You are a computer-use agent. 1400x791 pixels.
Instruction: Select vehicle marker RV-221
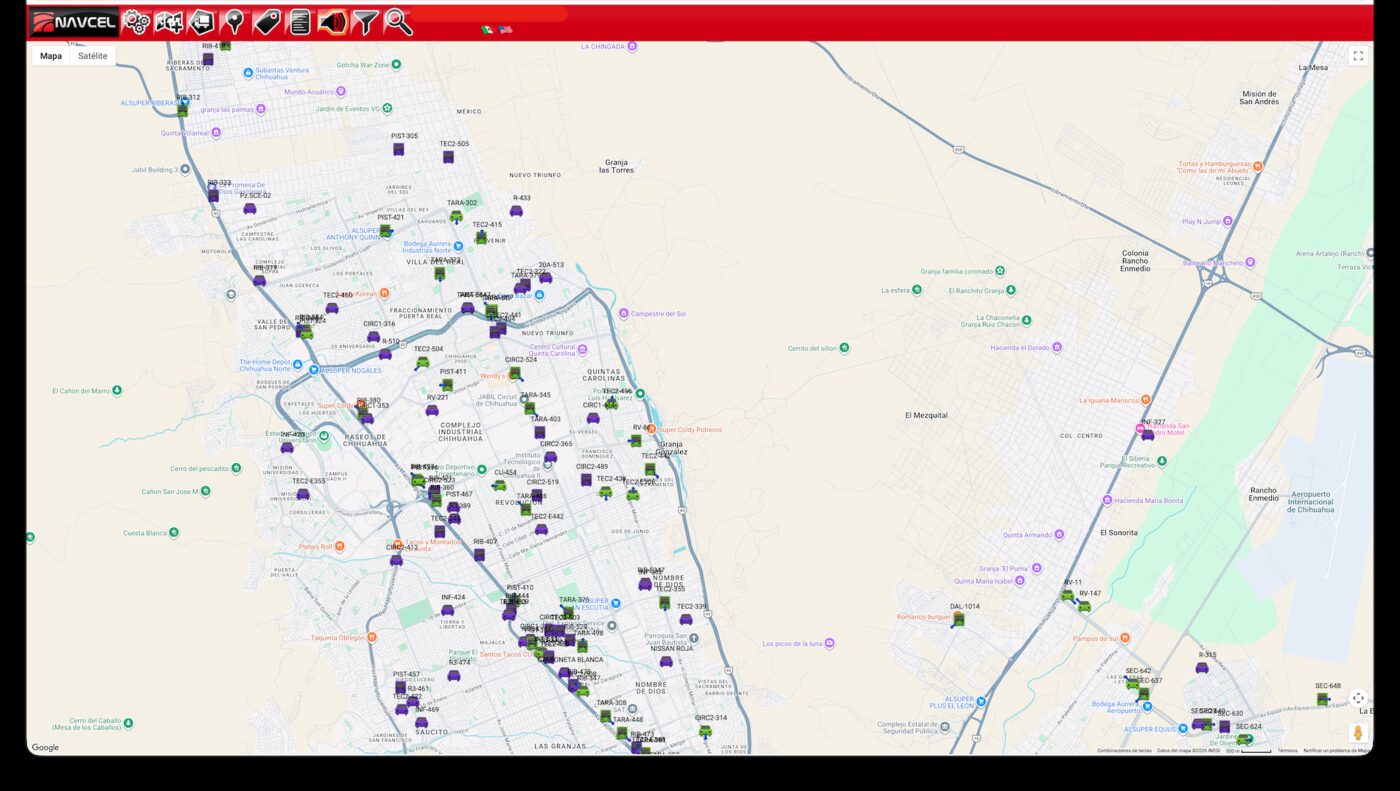coord(432,410)
